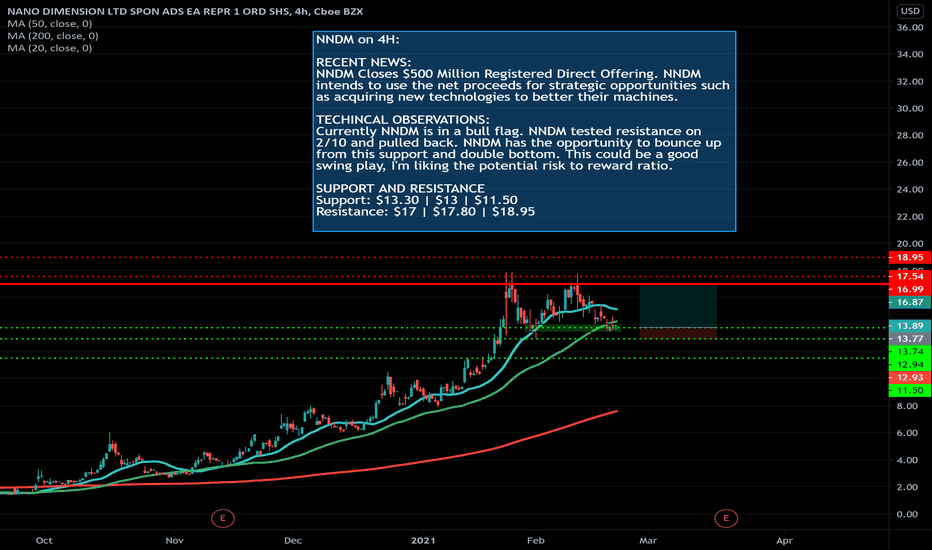Click the 'Mar' time axis label

tap(648, 540)
